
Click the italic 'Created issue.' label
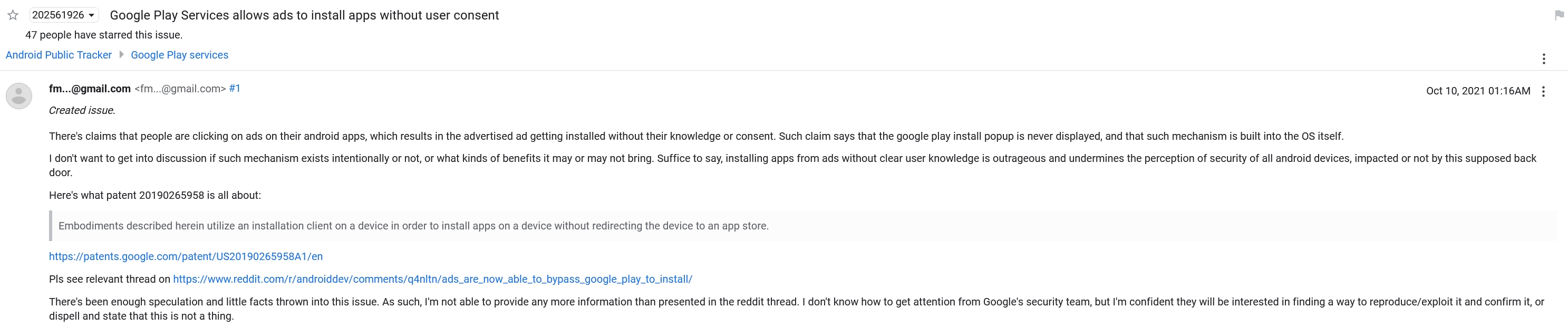[82, 111]
